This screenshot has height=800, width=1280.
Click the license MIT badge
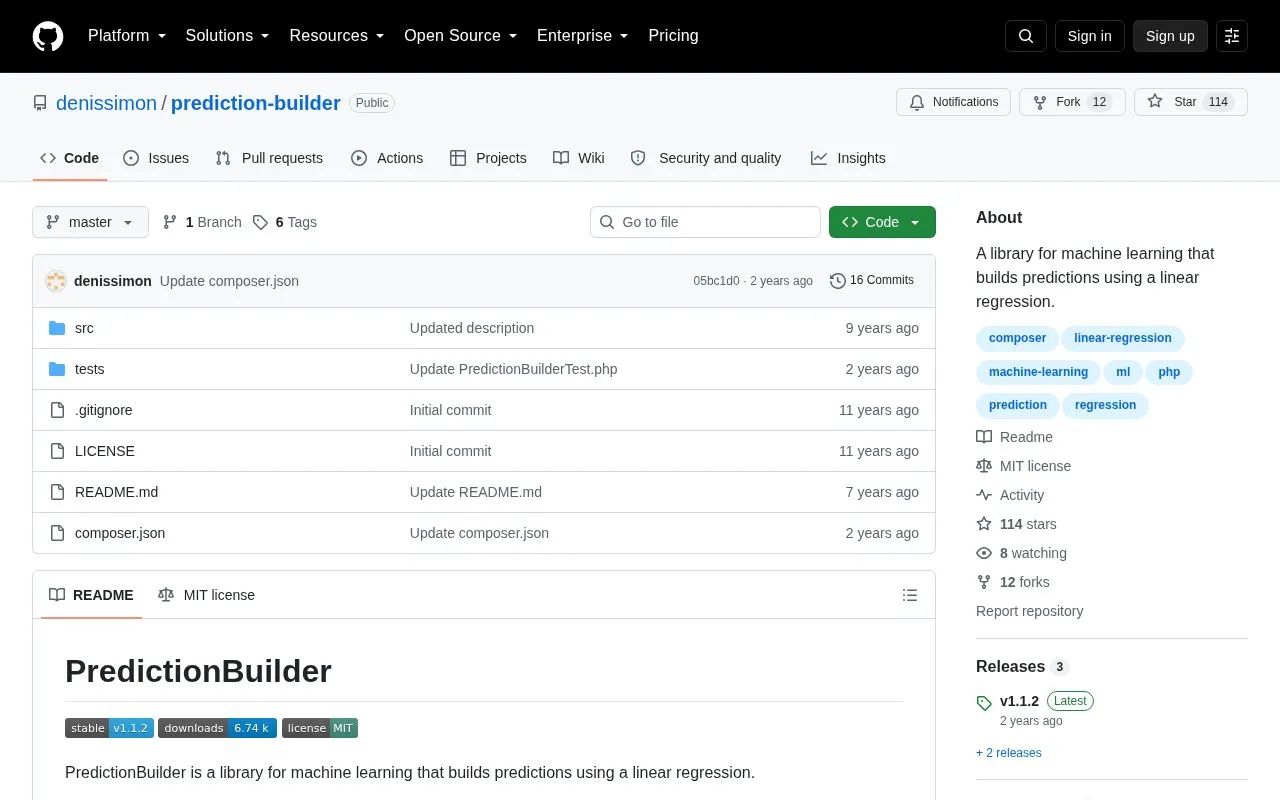[320, 728]
